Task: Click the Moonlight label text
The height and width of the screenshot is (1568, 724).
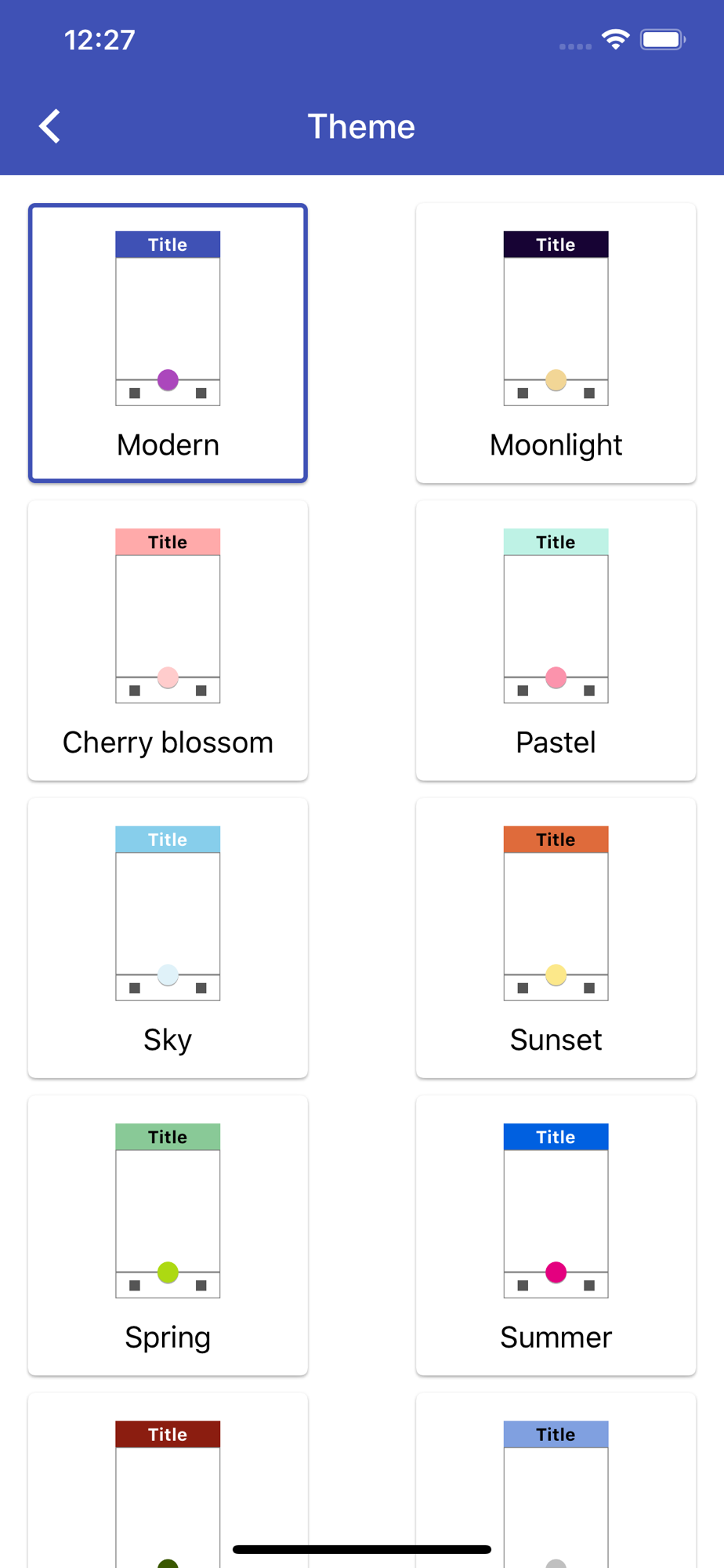Action: (556, 445)
